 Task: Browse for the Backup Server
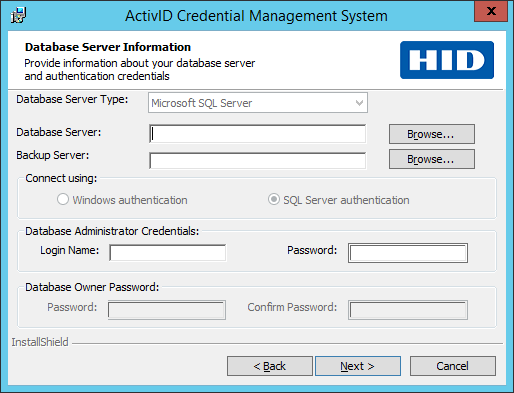point(432,159)
